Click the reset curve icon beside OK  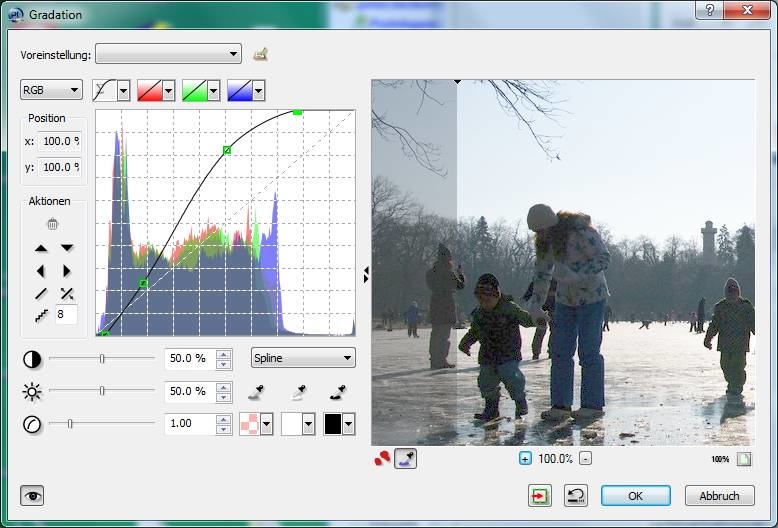point(575,496)
